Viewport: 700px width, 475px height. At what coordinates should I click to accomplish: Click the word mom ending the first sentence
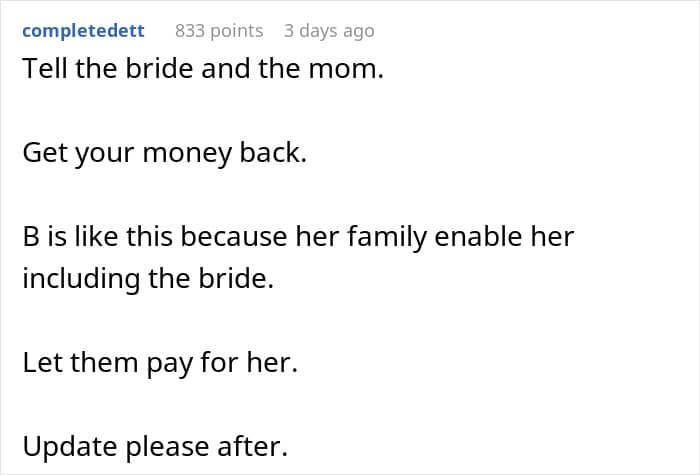tap(346, 68)
